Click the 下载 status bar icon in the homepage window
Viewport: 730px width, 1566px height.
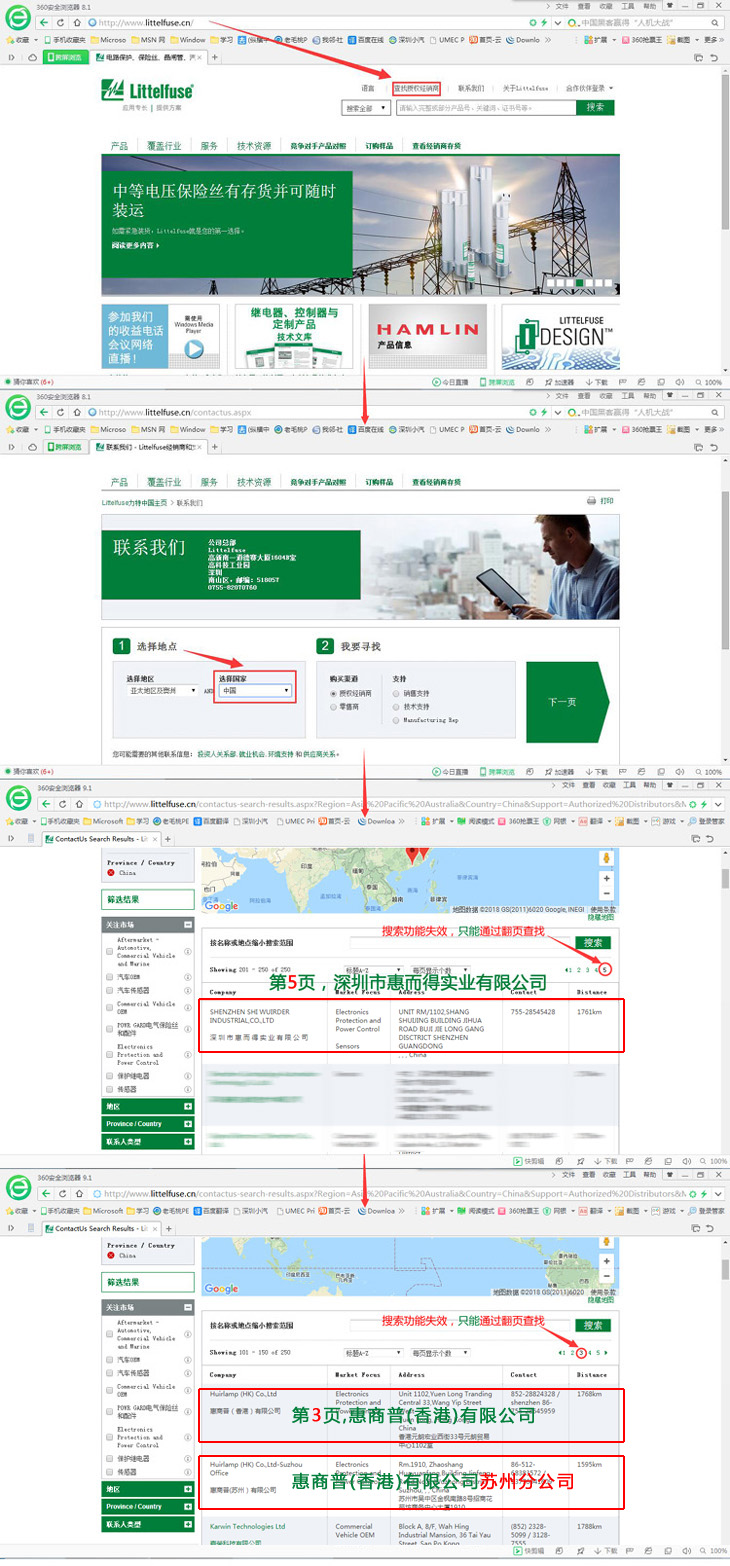click(x=597, y=382)
